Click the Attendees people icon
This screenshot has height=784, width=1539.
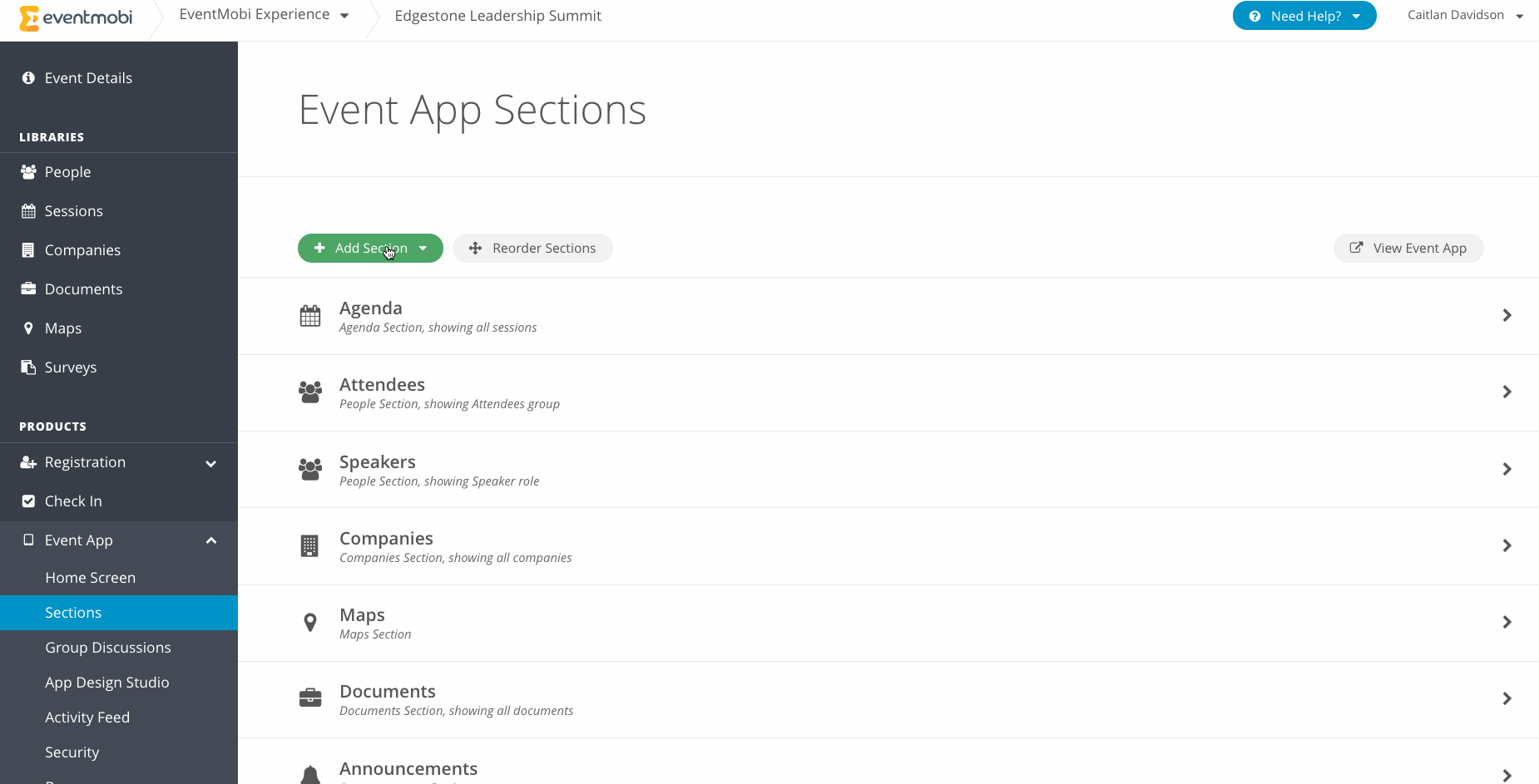pyautogui.click(x=310, y=392)
